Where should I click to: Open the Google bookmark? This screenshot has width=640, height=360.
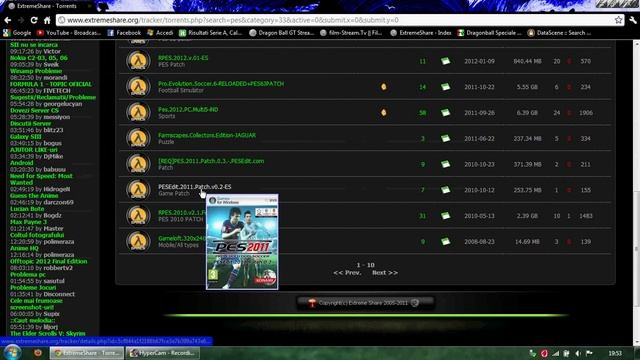17,33
